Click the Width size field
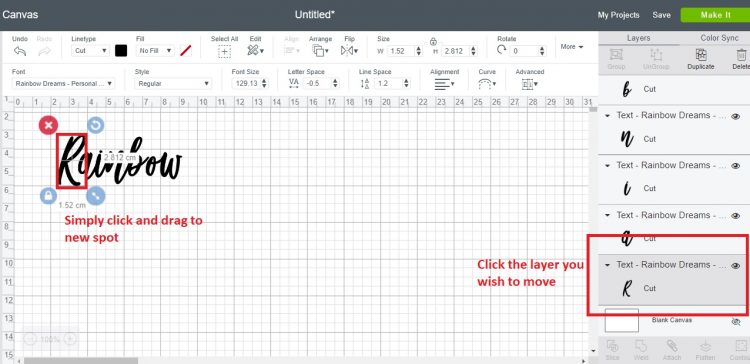The height and width of the screenshot is (364, 750). pos(400,51)
